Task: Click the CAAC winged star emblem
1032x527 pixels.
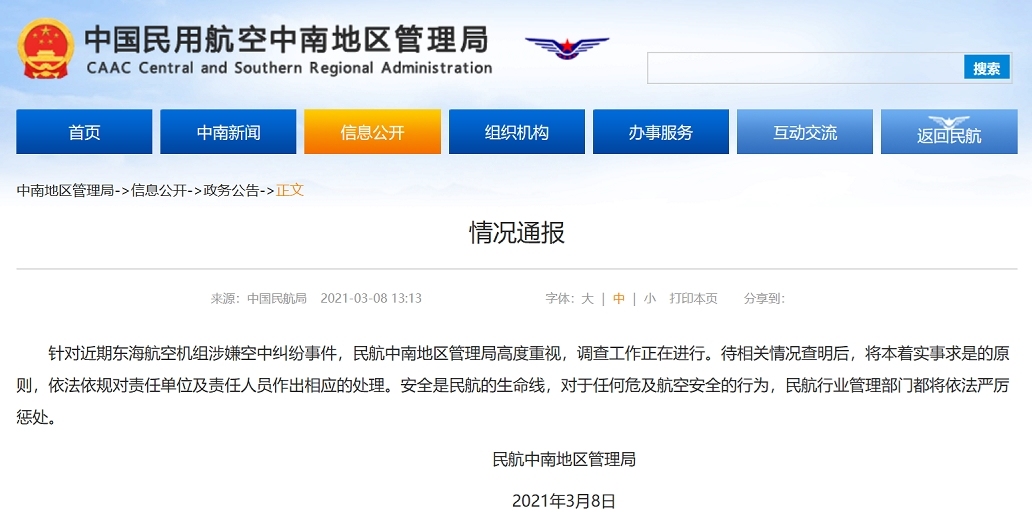Action: click(567, 47)
